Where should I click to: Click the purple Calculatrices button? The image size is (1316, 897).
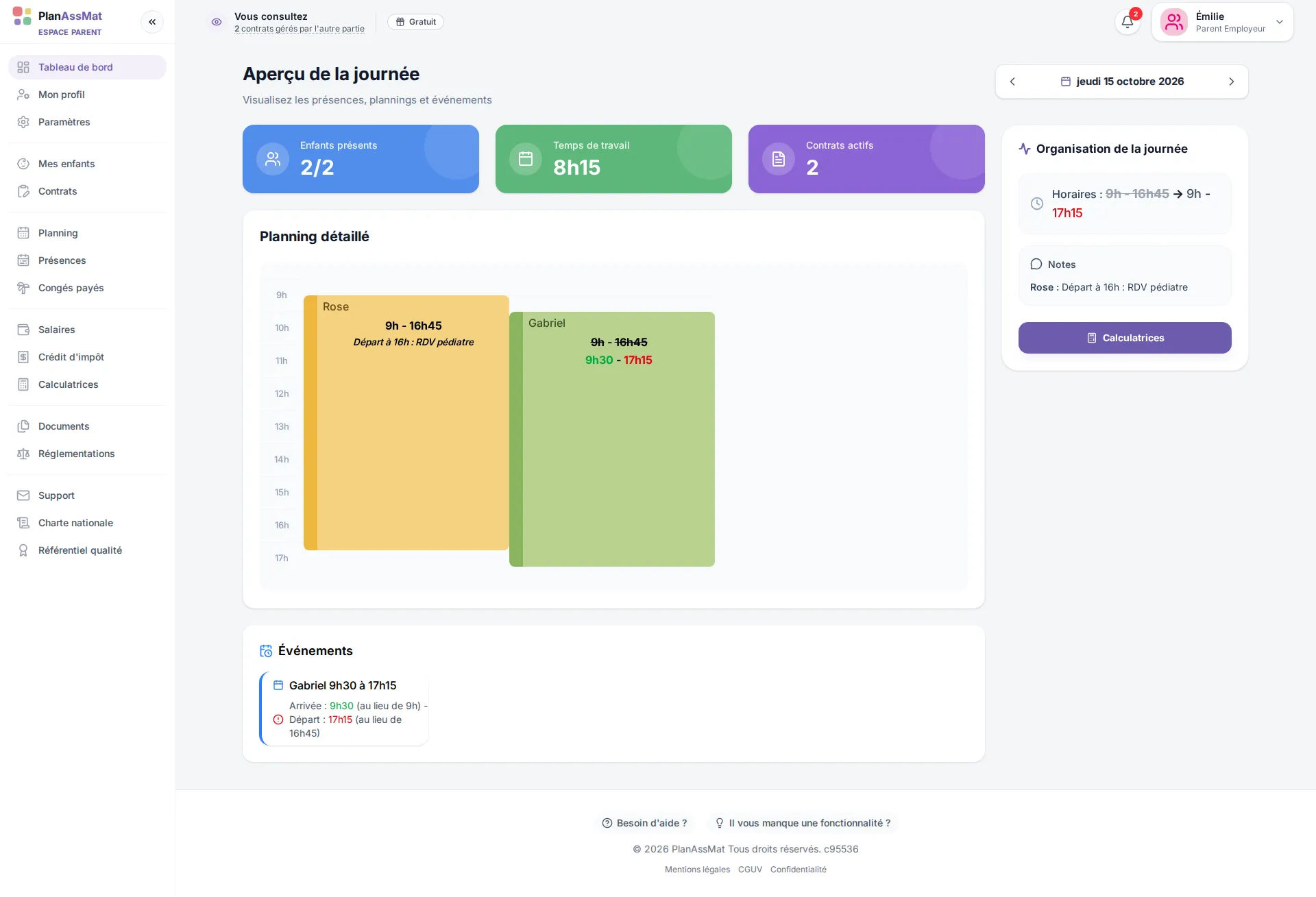[x=1125, y=338]
